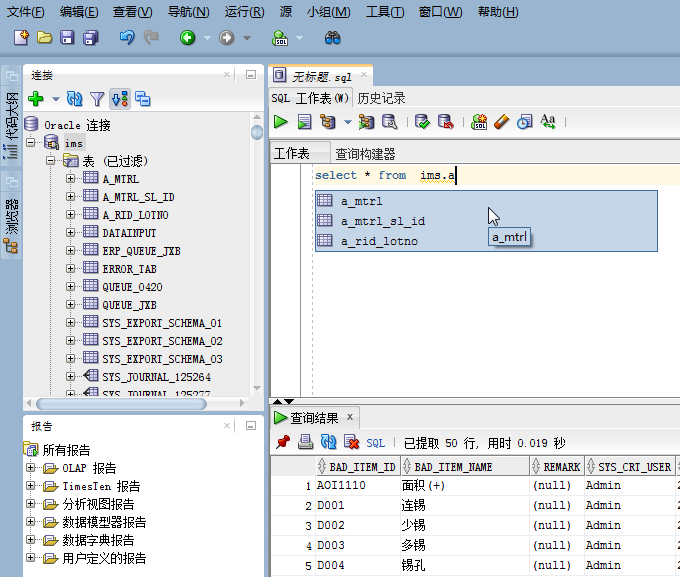The width and height of the screenshot is (680, 577).
Task: Pin the query result with pushpin icon
Action: [x=283, y=442]
